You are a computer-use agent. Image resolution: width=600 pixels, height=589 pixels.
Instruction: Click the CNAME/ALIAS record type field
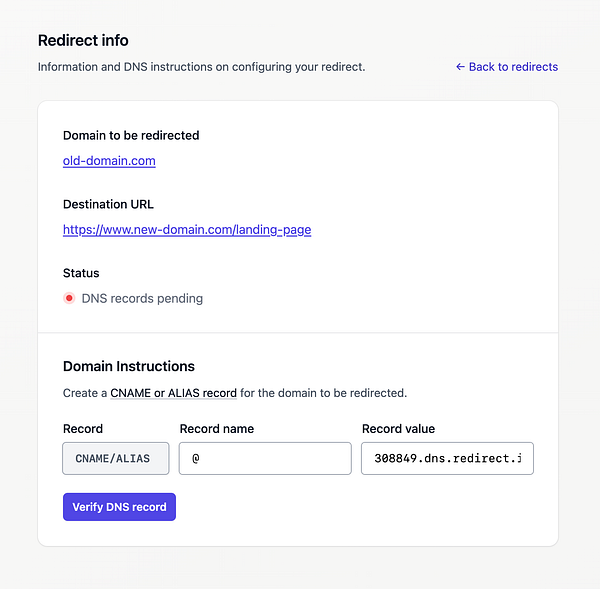click(x=113, y=459)
